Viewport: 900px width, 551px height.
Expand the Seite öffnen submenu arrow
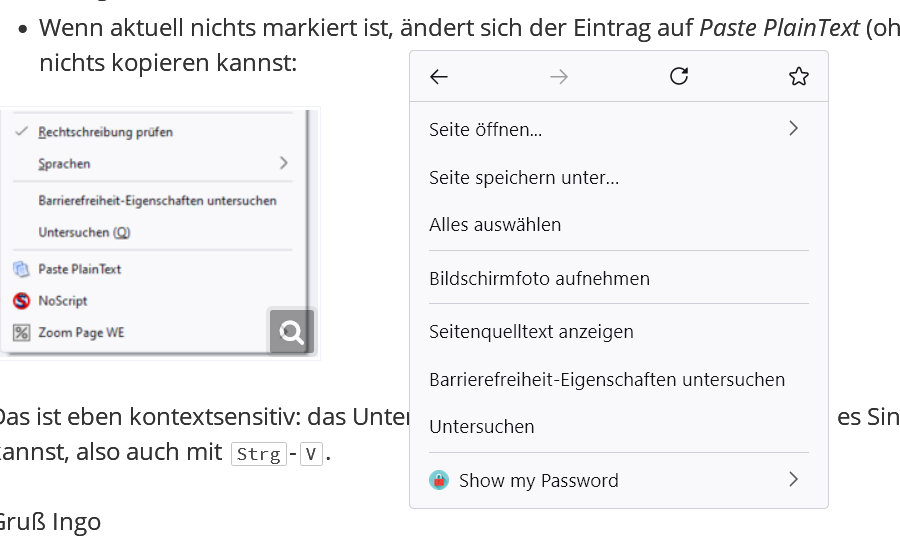coord(793,128)
